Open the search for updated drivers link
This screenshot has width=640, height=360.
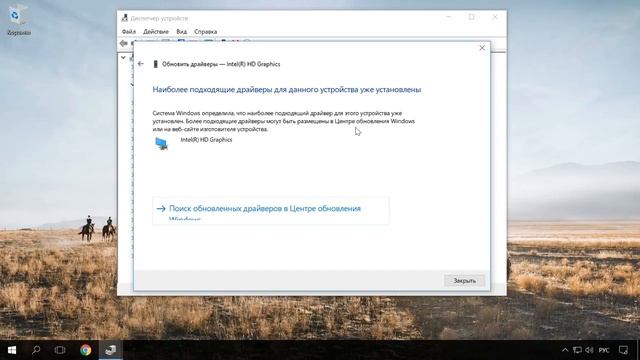[x=271, y=211]
